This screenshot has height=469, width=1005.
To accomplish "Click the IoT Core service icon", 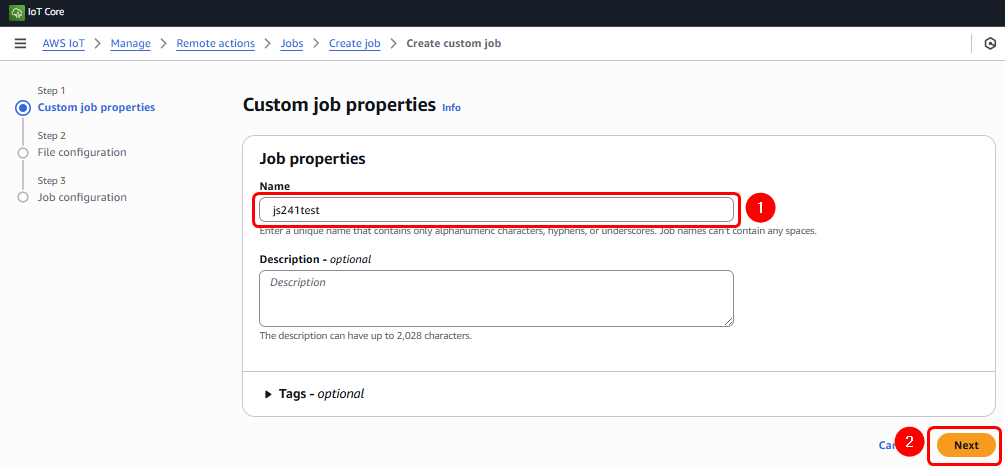I will click(x=17, y=12).
